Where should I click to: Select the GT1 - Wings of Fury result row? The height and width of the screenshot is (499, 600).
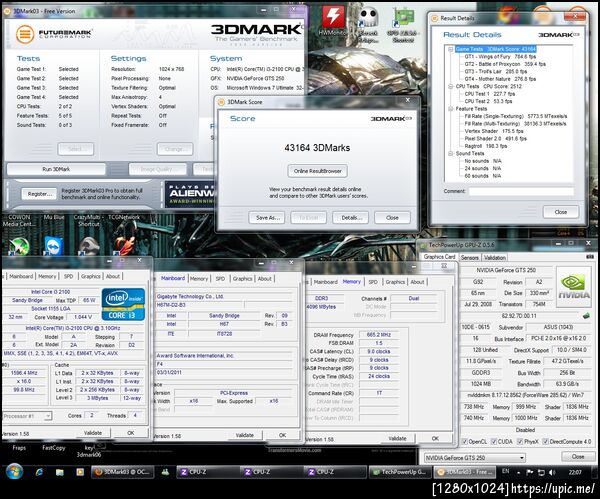[500, 56]
